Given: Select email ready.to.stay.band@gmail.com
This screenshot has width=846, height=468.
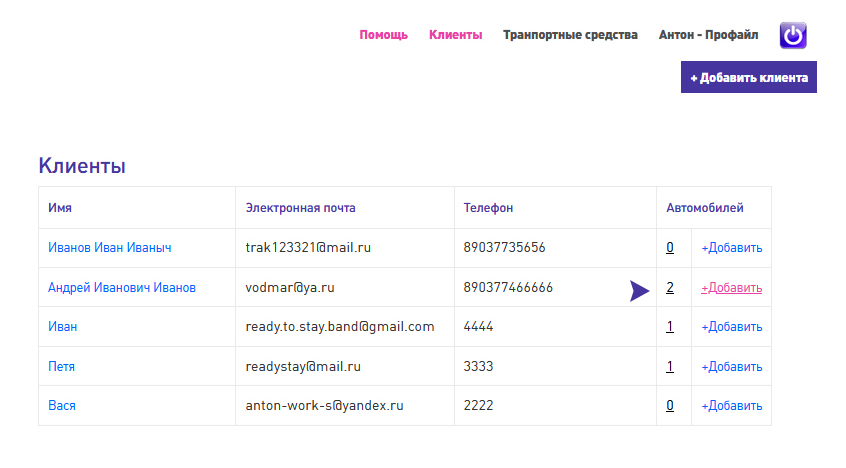Looking at the screenshot, I should [x=340, y=327].
